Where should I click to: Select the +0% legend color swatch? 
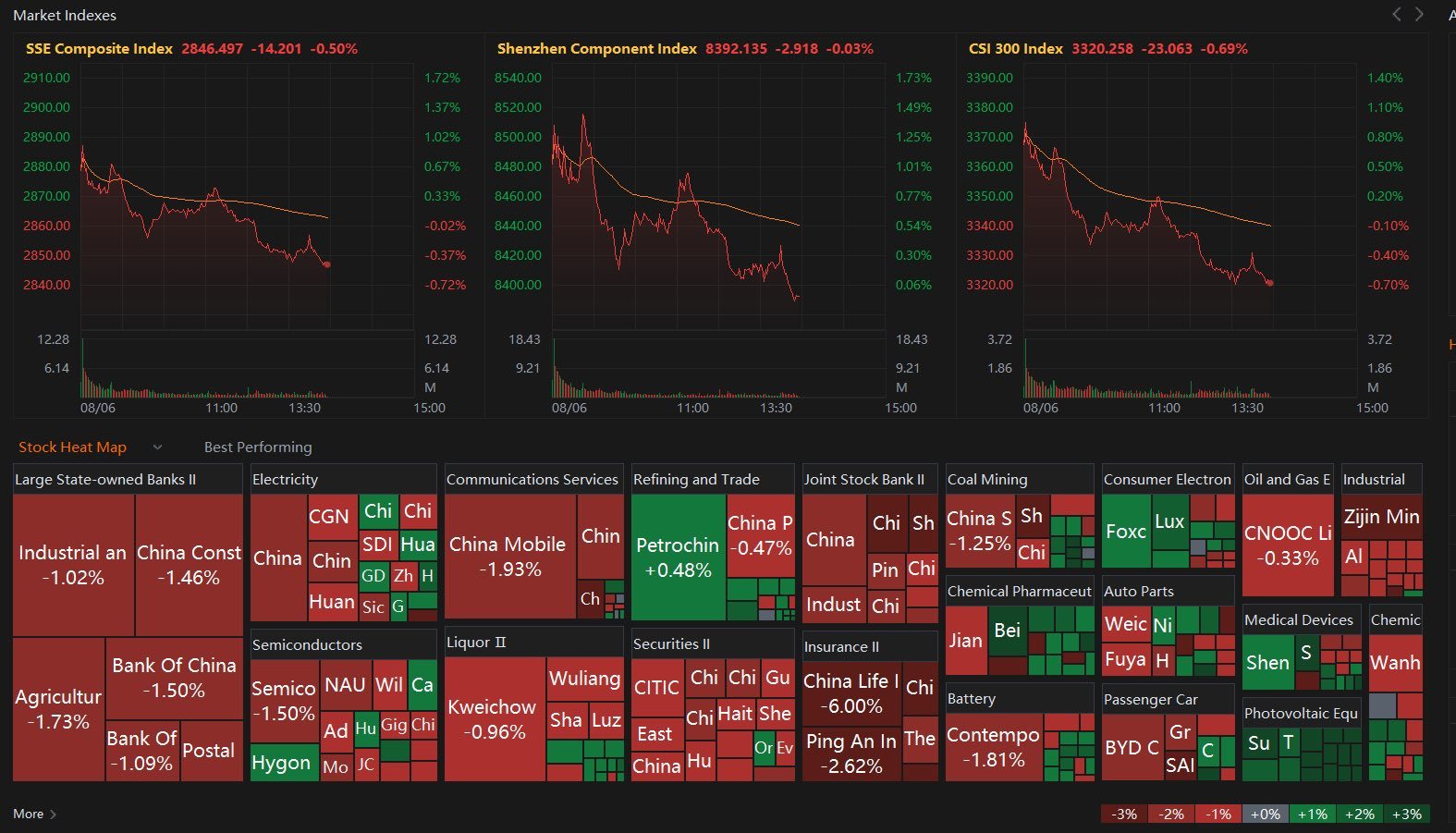[1266, 815]
